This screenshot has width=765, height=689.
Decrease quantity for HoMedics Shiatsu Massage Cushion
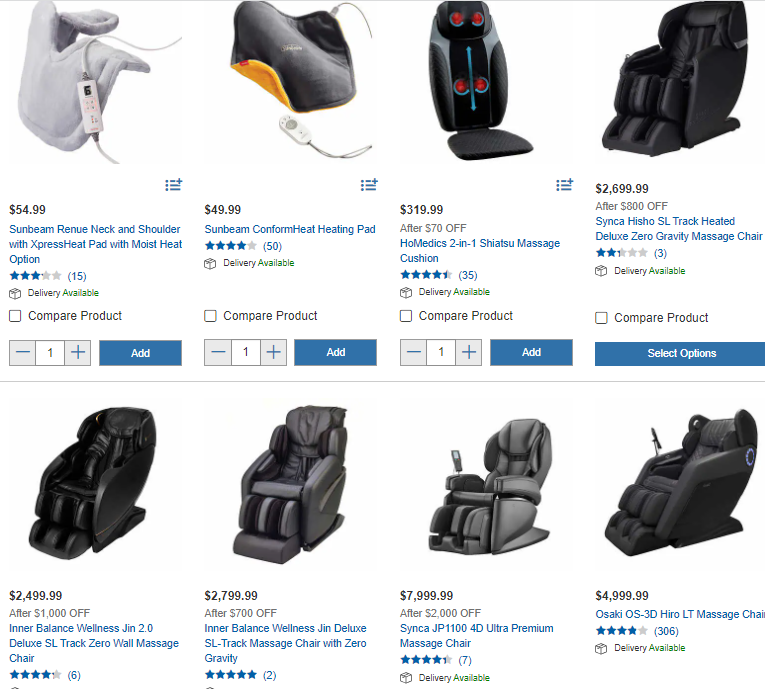coord(413,352)
